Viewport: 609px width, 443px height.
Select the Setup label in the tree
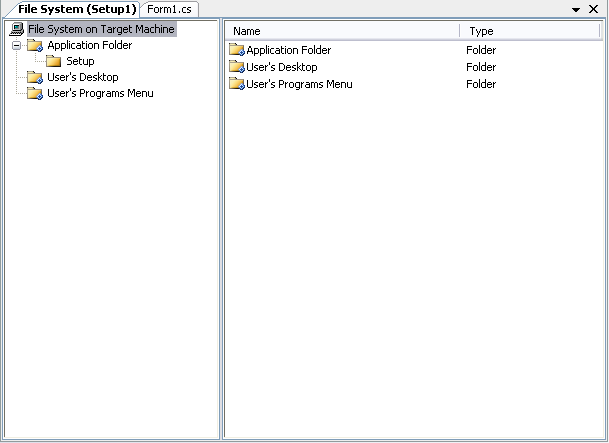80,61
